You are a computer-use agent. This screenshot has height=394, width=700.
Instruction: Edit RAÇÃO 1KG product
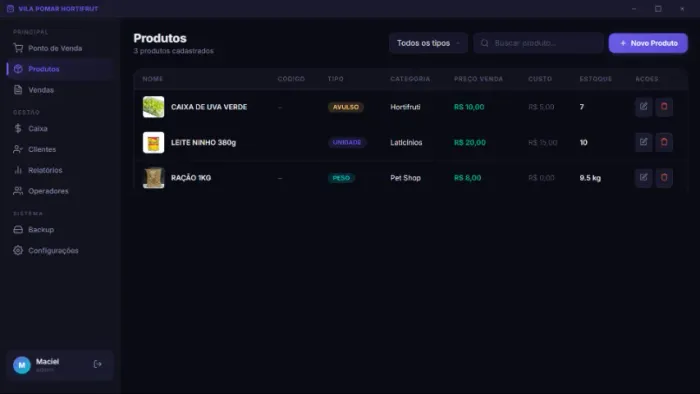pos(643,178)
